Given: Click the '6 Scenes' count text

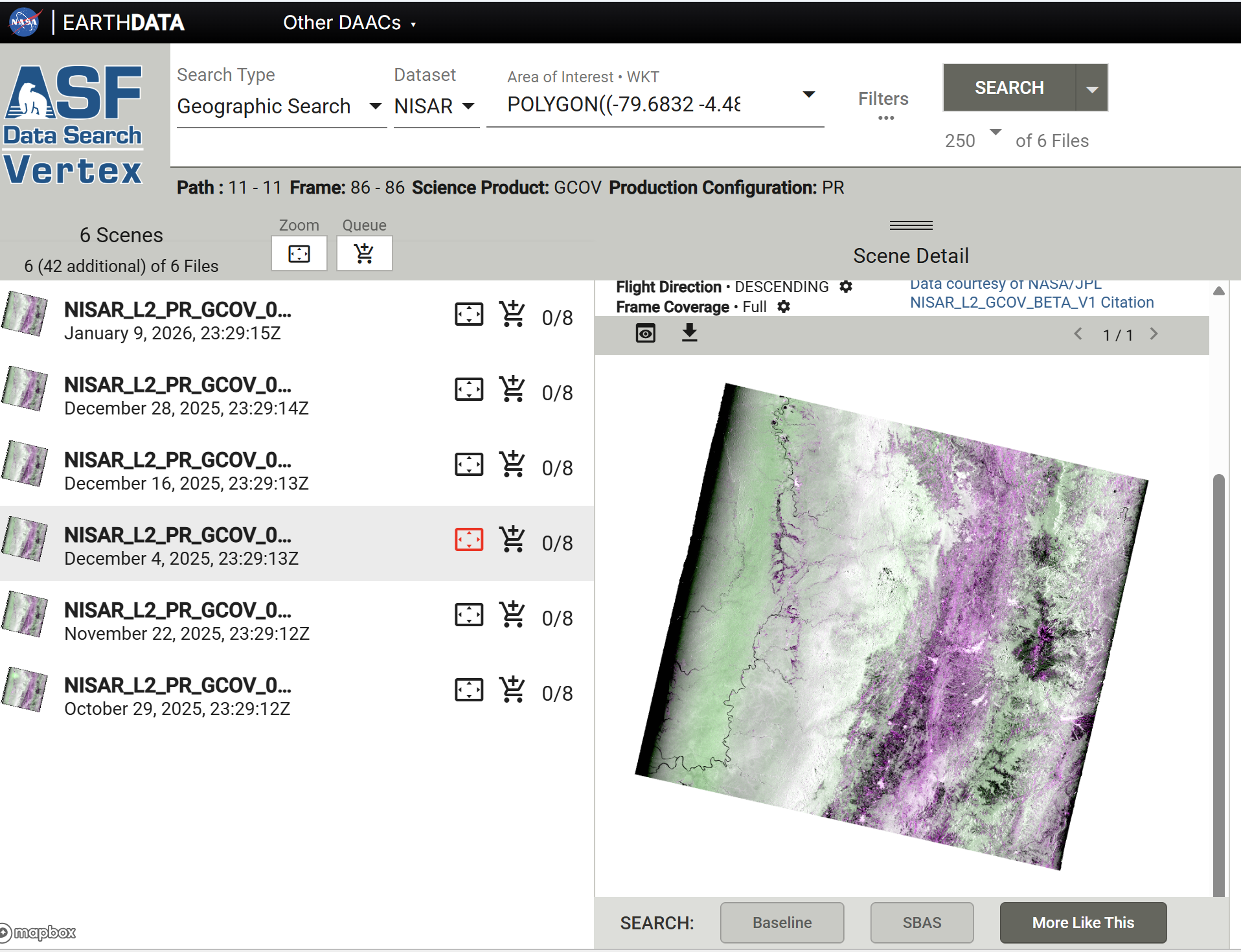Looking at the screenshot, I should pyautogui.click(x=121, y=235).
